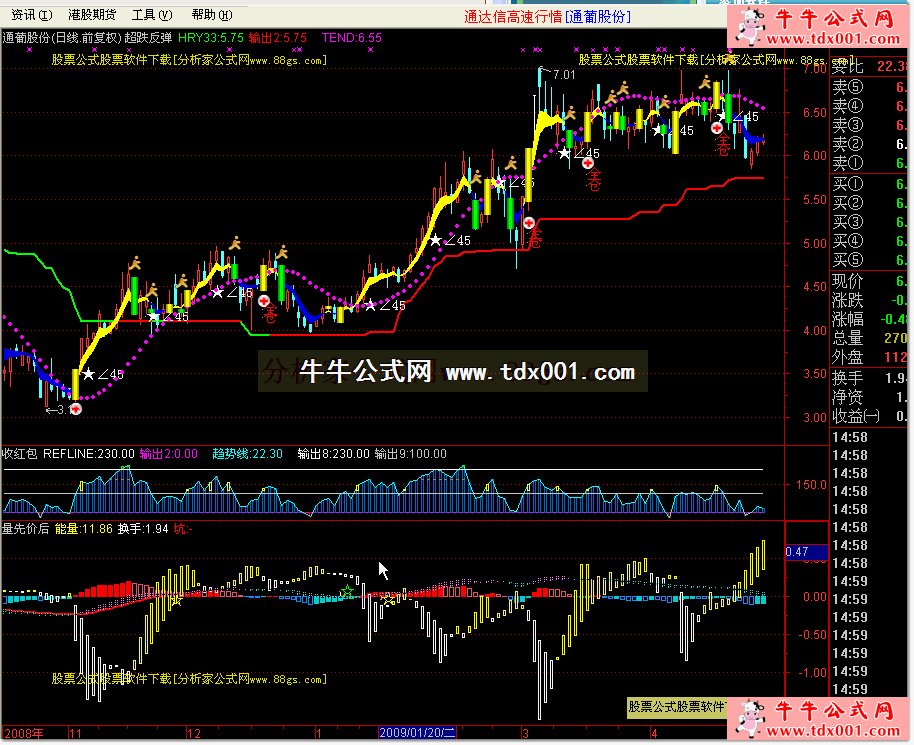The height and width of the screenshot is (745, 914).
Task: Click the 委比 row in the quote panel
Action: click(x=870, y=66)
